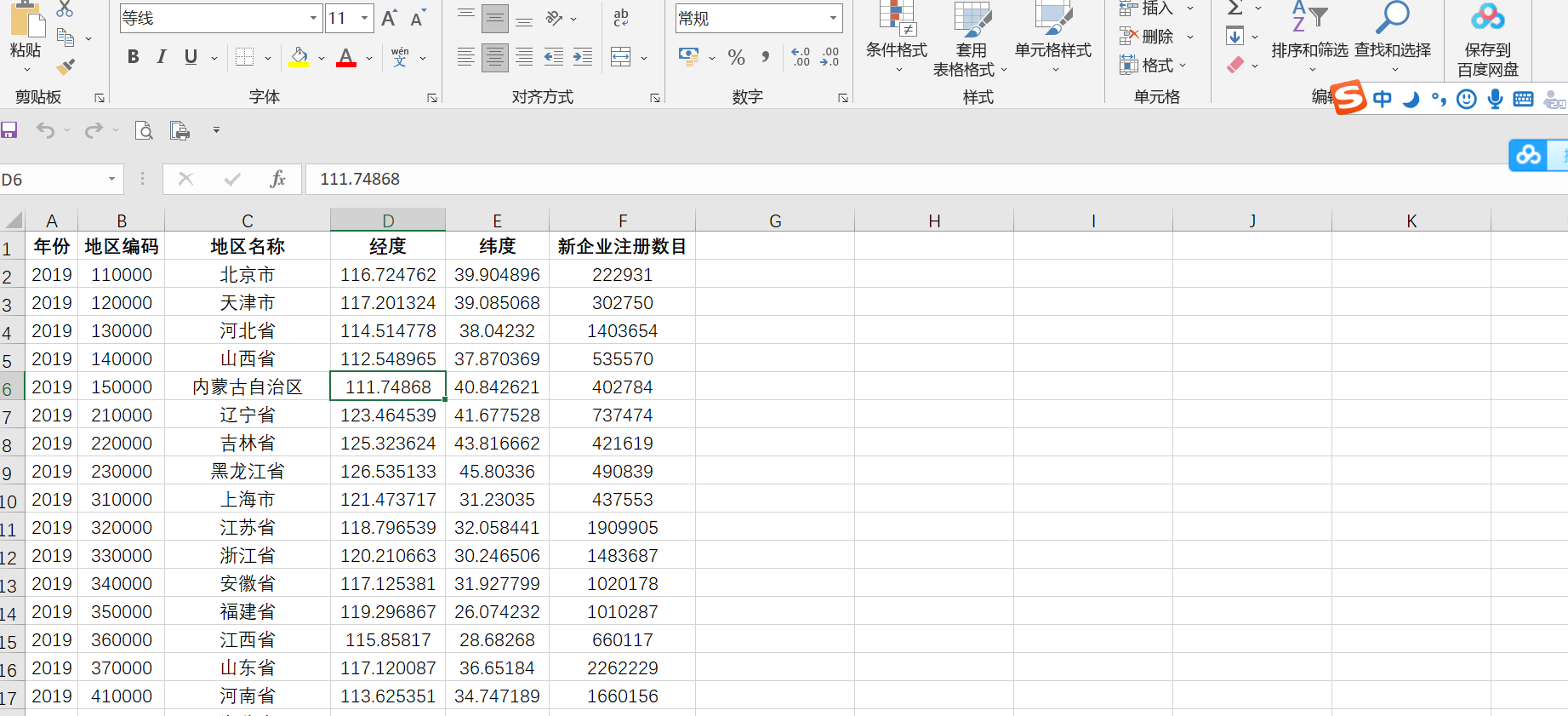1568x716 pixels.
Task: Toggle underline formatting
Action: [191, 57]
